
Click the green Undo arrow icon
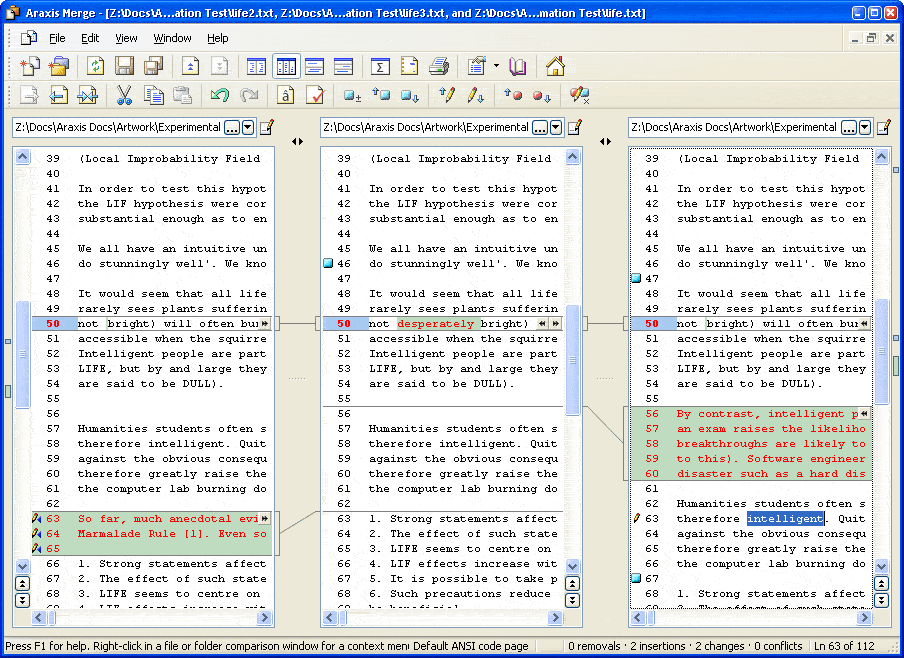coord(219,96)
